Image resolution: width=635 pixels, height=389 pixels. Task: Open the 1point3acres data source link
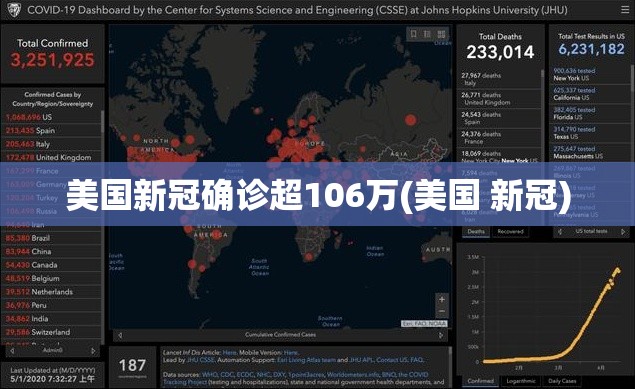[306, 375]
